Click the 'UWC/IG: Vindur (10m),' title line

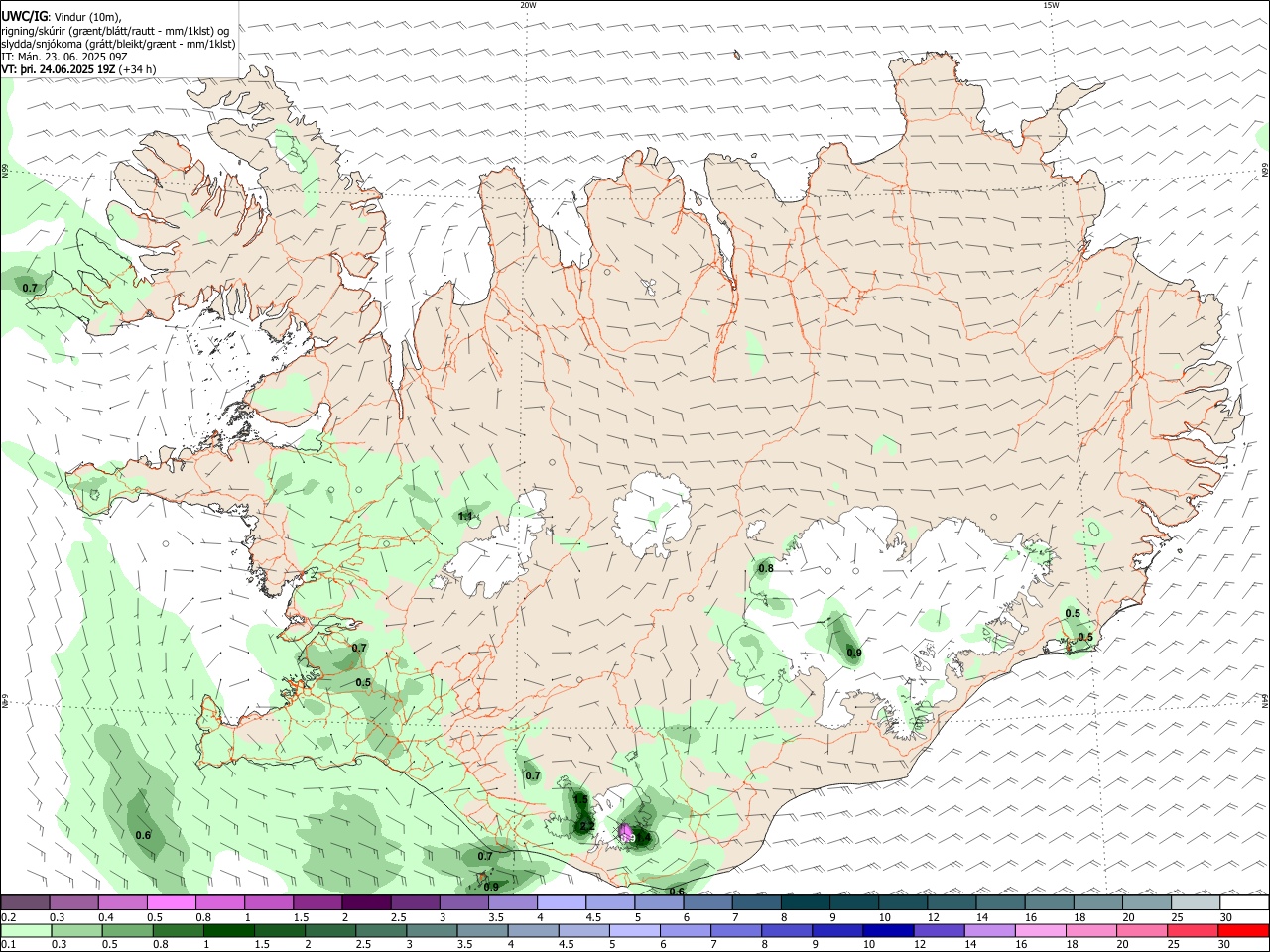coord(63,17)
